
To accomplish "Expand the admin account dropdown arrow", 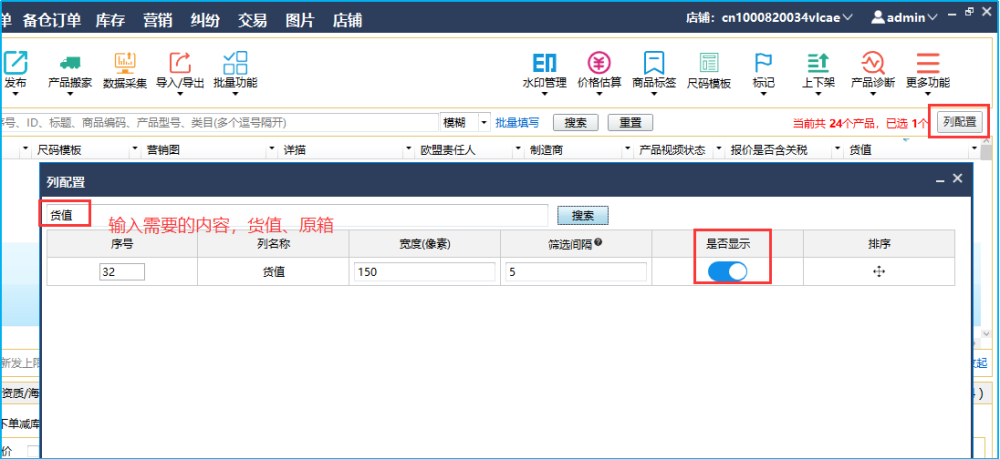I will tap(932, 18).
